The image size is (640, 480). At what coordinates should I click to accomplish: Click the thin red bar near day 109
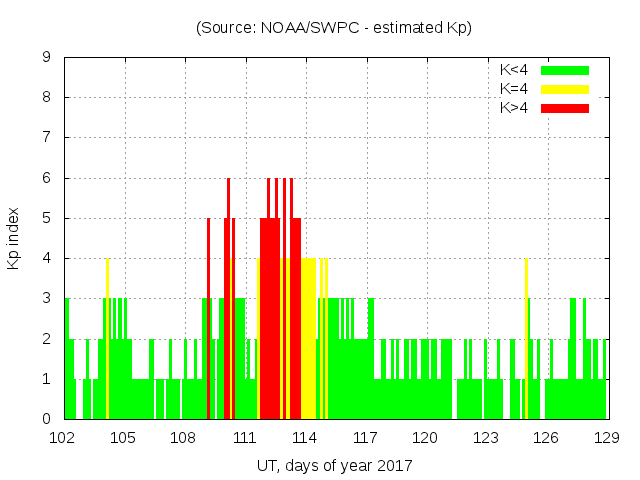click(x=208, y=320)
